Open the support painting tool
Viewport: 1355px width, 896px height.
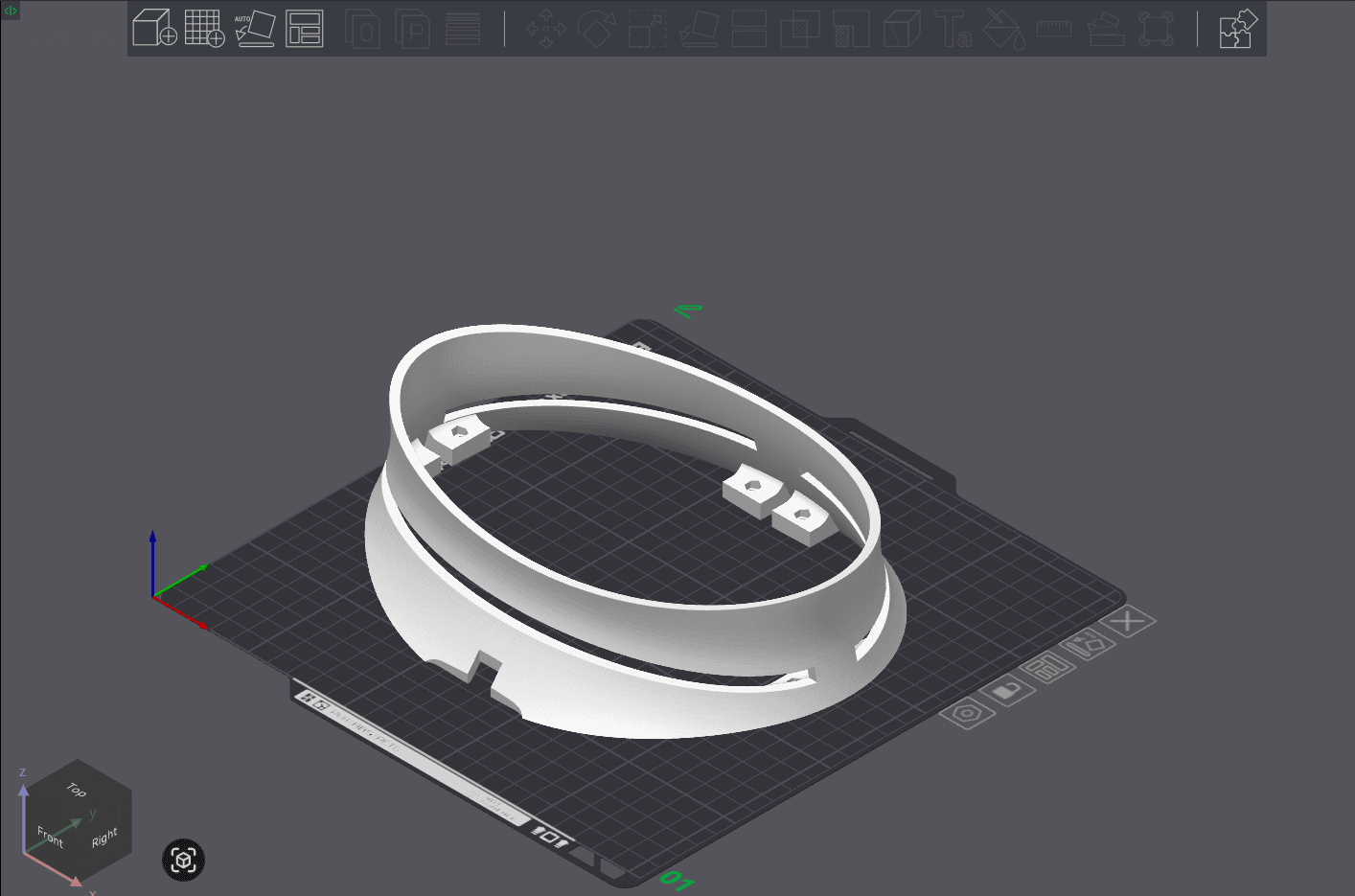click(1105, 29)
